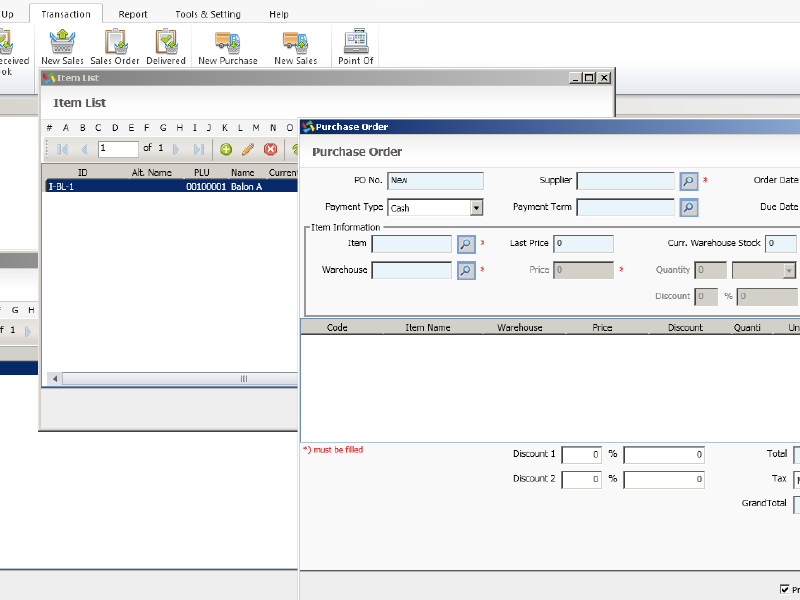Search Warehouse with magnifier button
This screenshot has height=600, width=800.
point(466,270)
